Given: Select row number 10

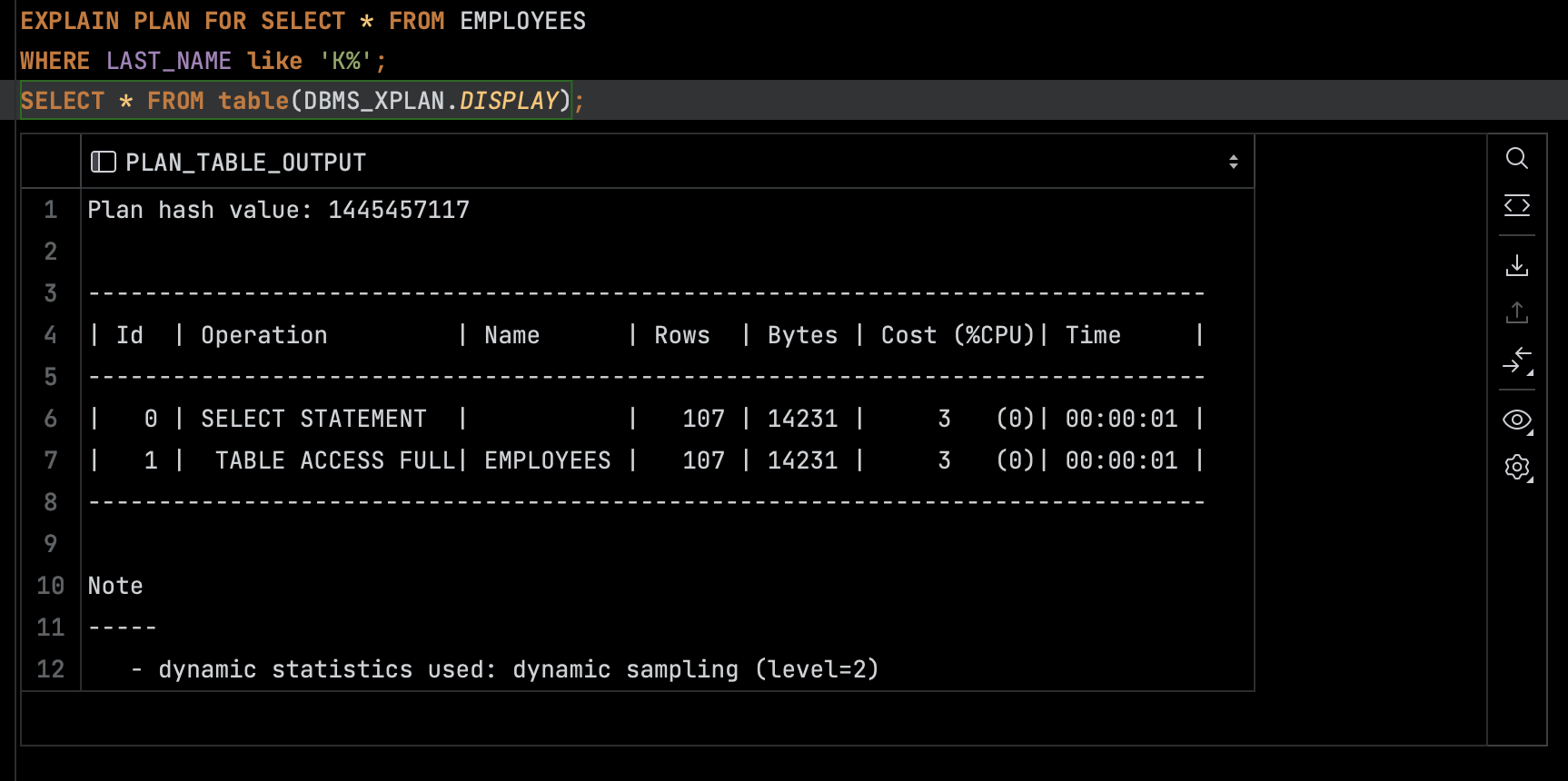Looking at the screenshot, I should tap(51, 586).
